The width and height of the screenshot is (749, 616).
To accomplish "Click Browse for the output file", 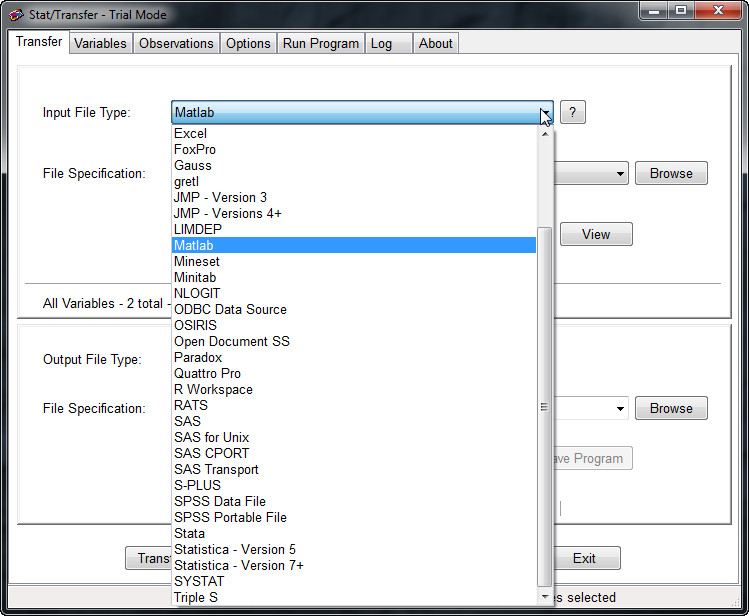I will tap(671, 409).
